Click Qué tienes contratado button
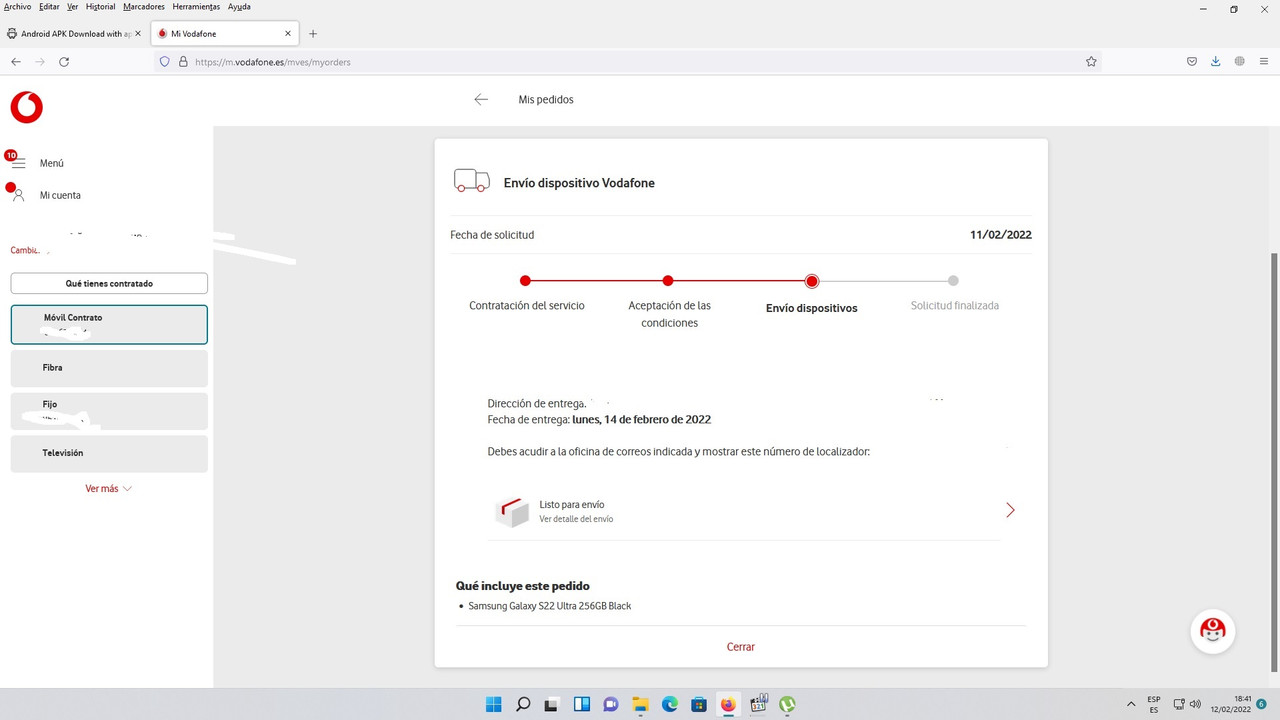 (x=109, y=283)
